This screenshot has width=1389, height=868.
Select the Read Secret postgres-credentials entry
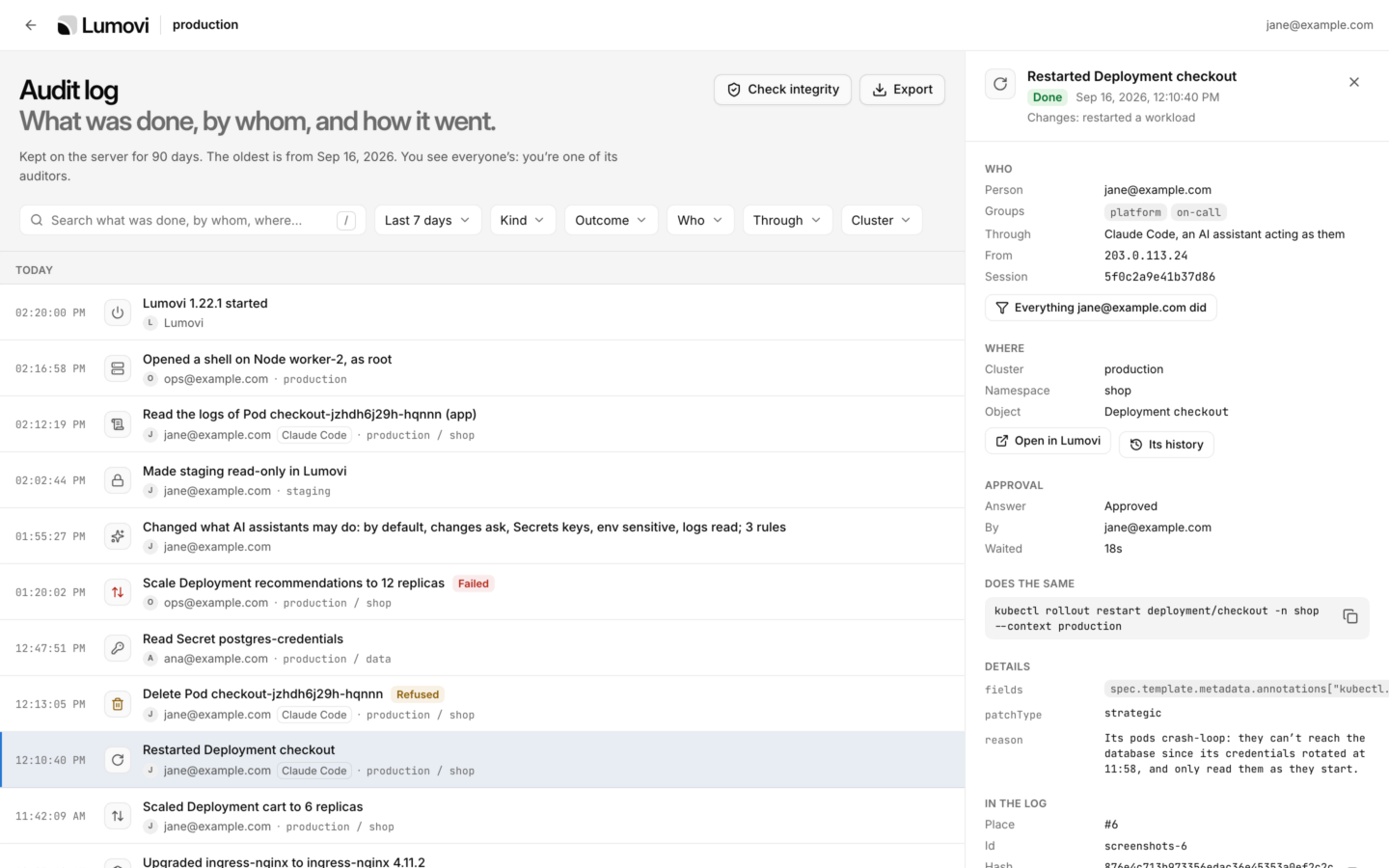tap(482, 648)
